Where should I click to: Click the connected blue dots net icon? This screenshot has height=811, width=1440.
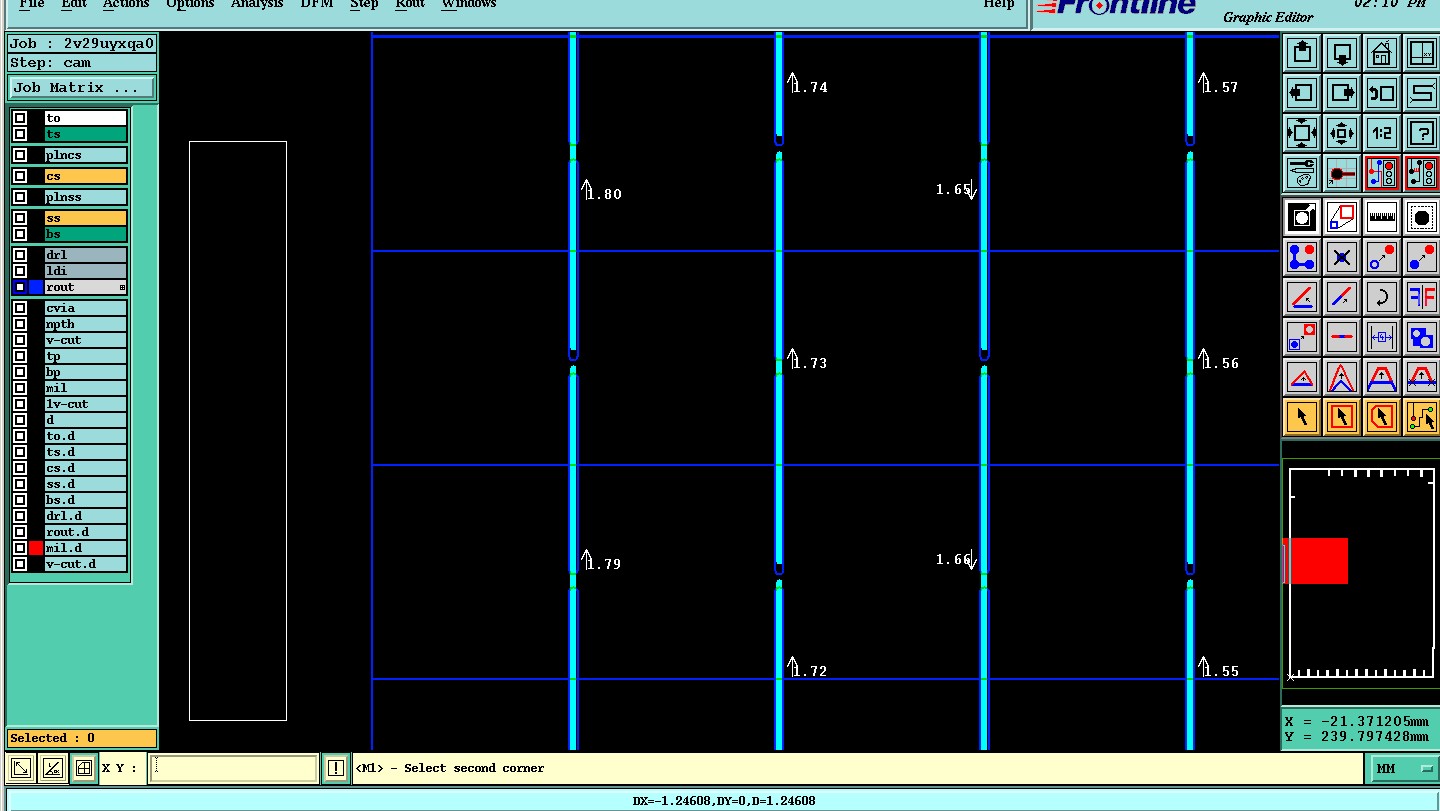(x=1301, y=257)
